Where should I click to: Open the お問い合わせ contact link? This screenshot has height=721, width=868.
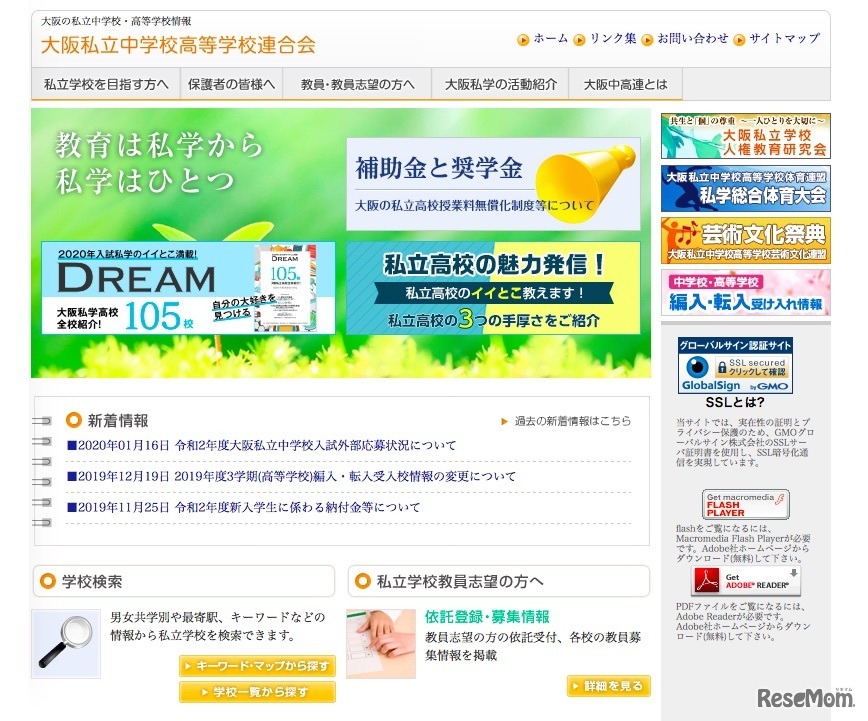click(x=693, y=39)
